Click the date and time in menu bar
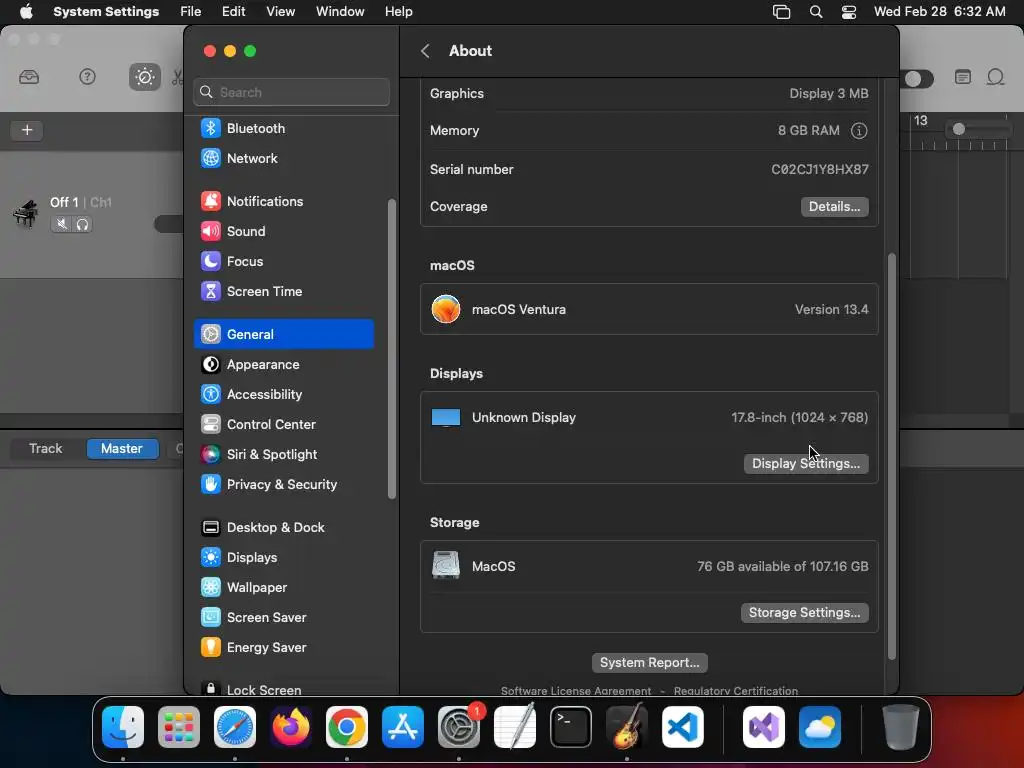The image size is (1024, 768). [939, 12]
